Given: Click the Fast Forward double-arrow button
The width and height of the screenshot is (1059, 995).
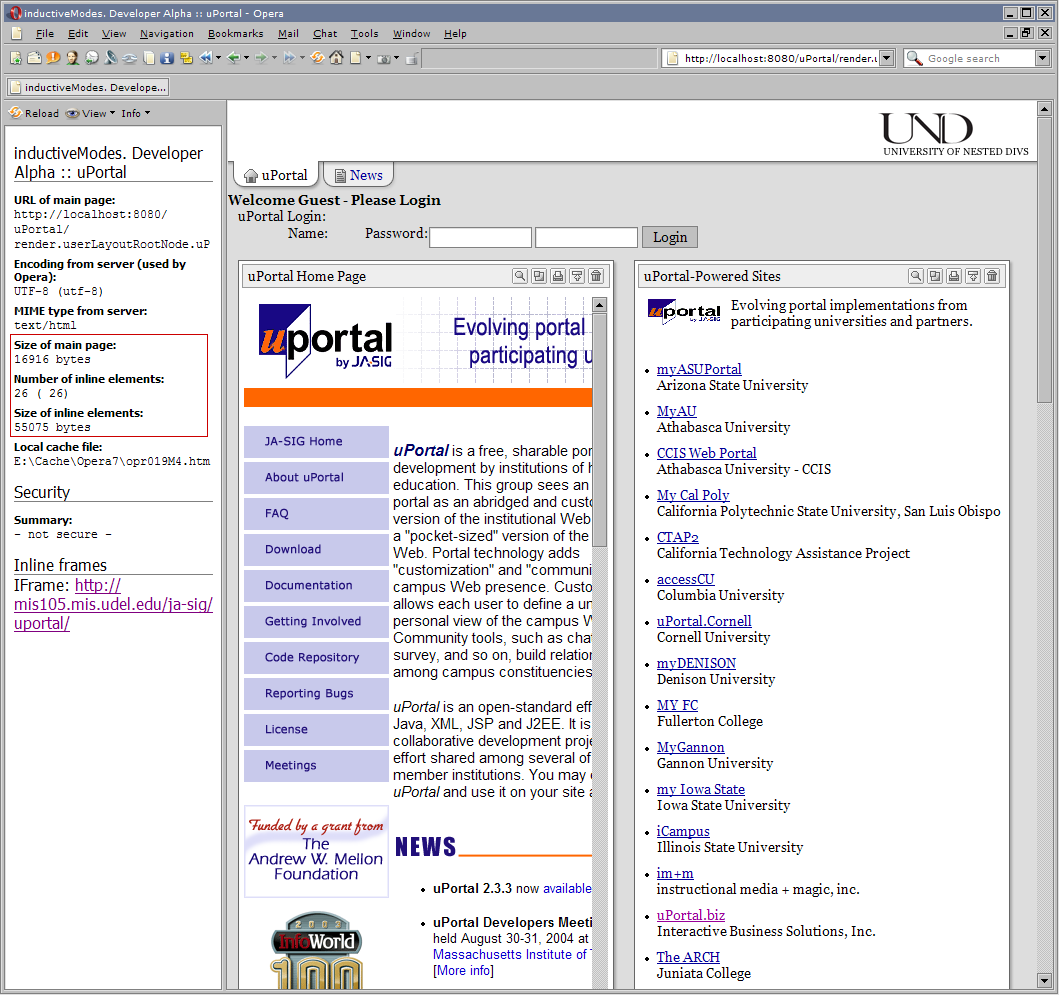Looking at the screenshot, I should 290,58.
